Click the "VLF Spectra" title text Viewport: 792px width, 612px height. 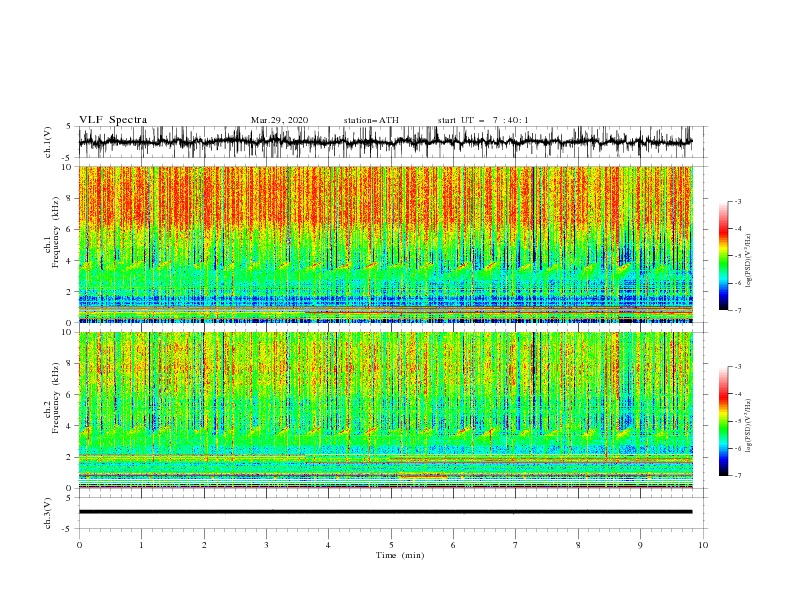[x=113, y=120]
